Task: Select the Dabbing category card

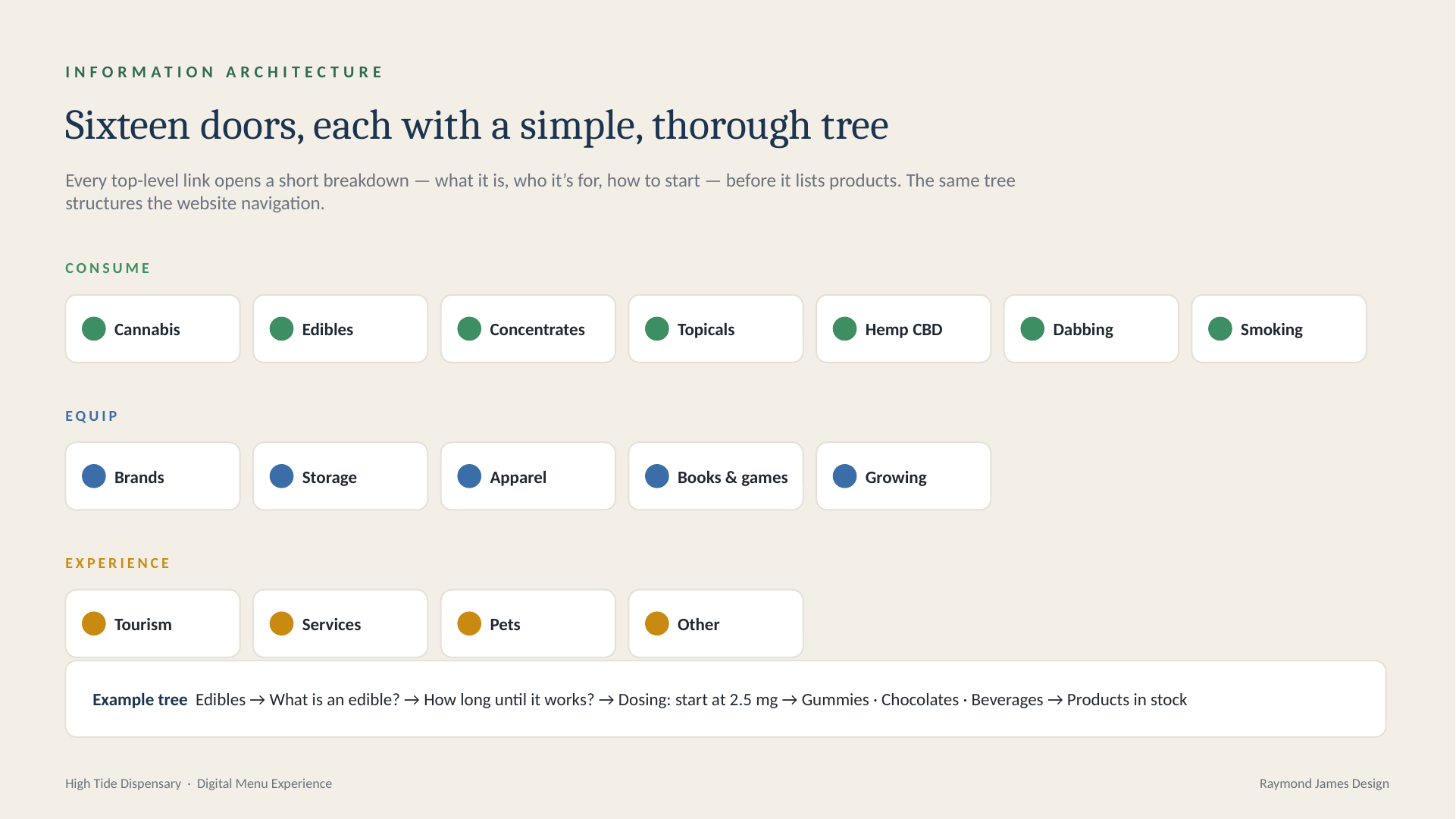Action: (1091, 329)
